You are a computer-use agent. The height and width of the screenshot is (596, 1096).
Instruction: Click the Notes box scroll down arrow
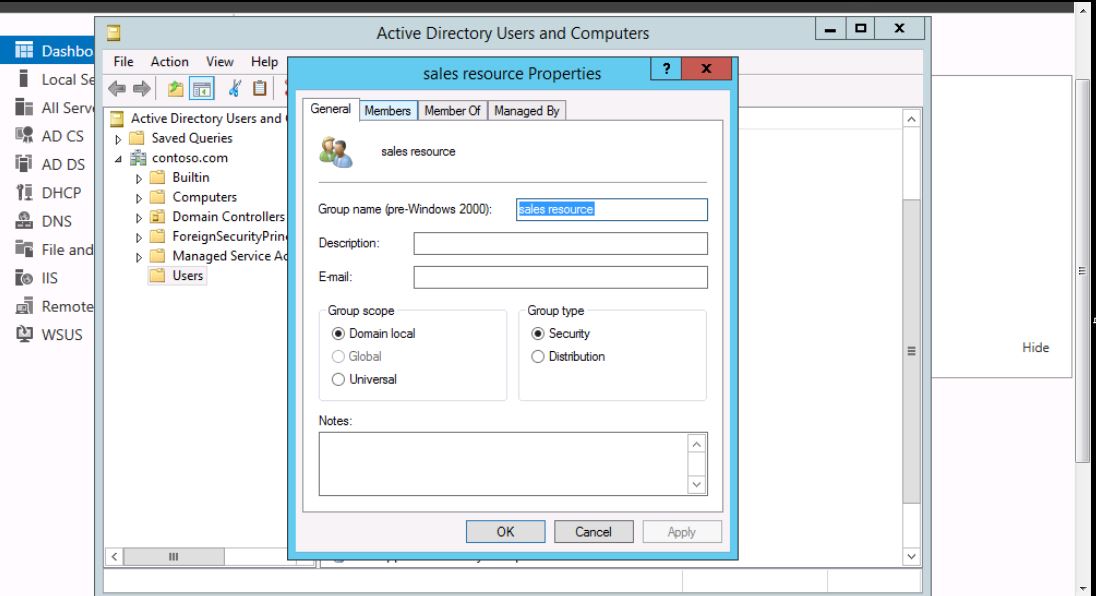point(697,484)
